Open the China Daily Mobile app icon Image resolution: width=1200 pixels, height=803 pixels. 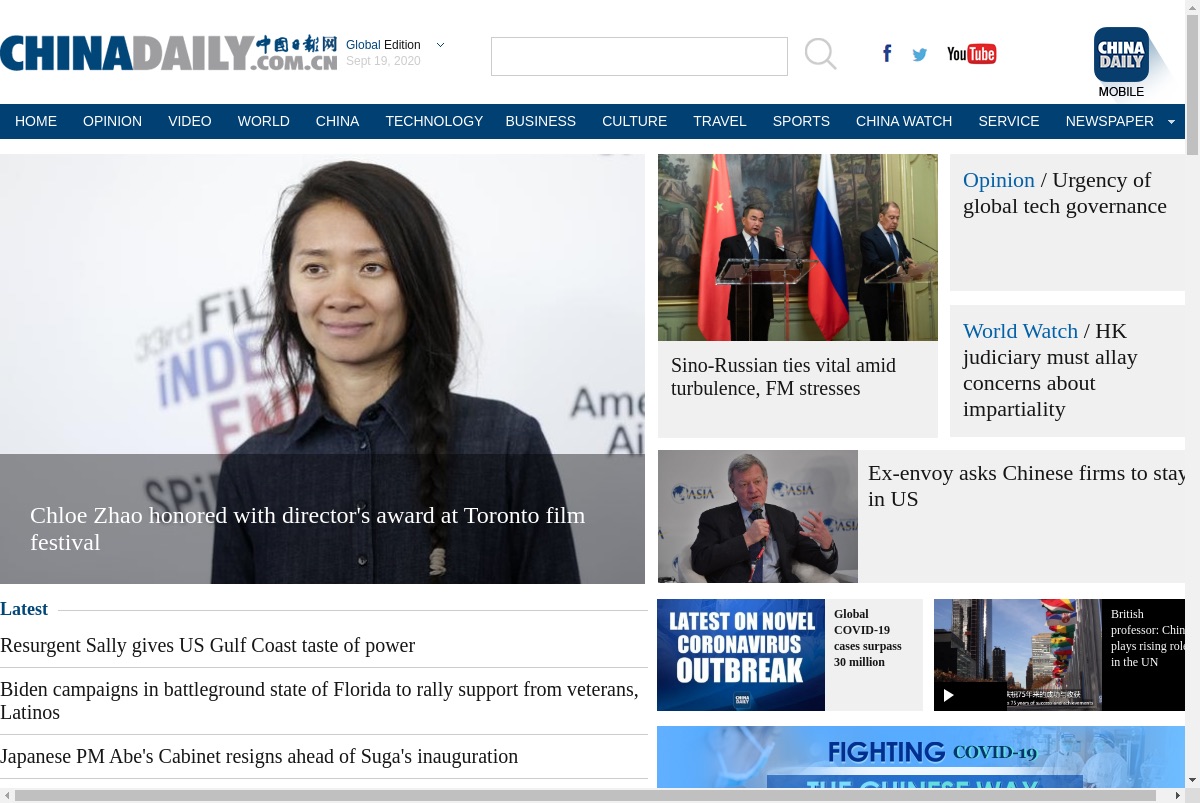point(1121,55)
